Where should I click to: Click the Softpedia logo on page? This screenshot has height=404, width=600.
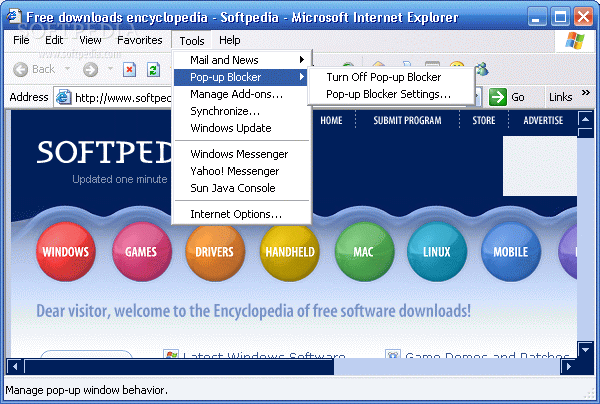[104, 152]
